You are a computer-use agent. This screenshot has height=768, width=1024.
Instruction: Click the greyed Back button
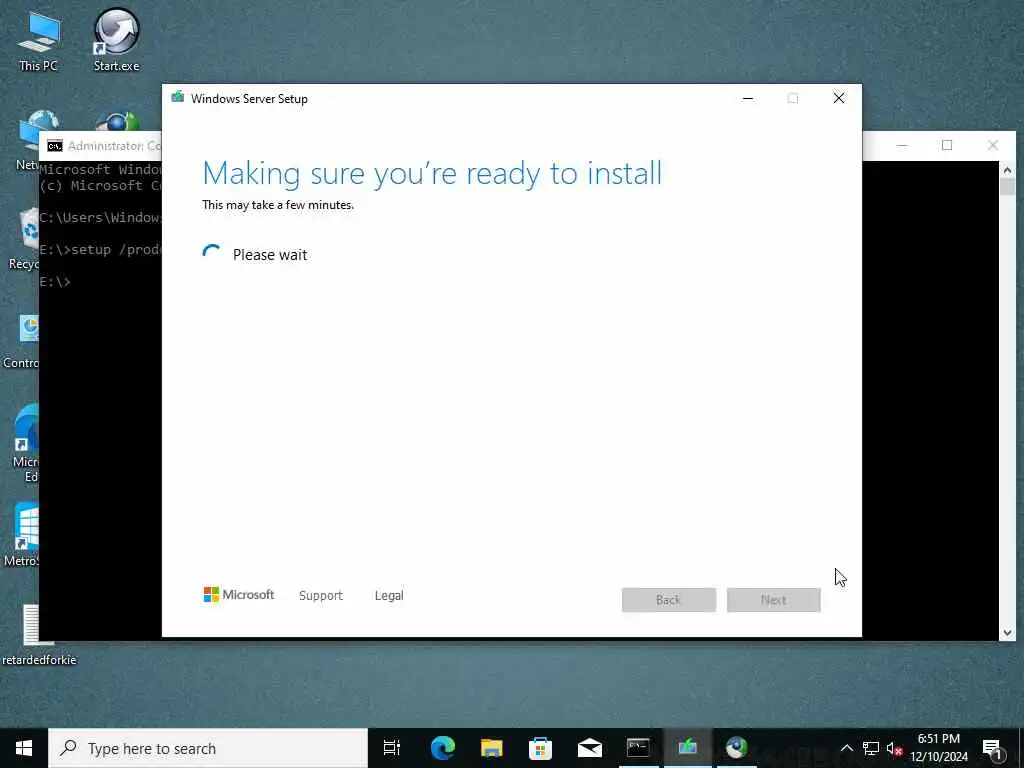click(x=669, y=600)
